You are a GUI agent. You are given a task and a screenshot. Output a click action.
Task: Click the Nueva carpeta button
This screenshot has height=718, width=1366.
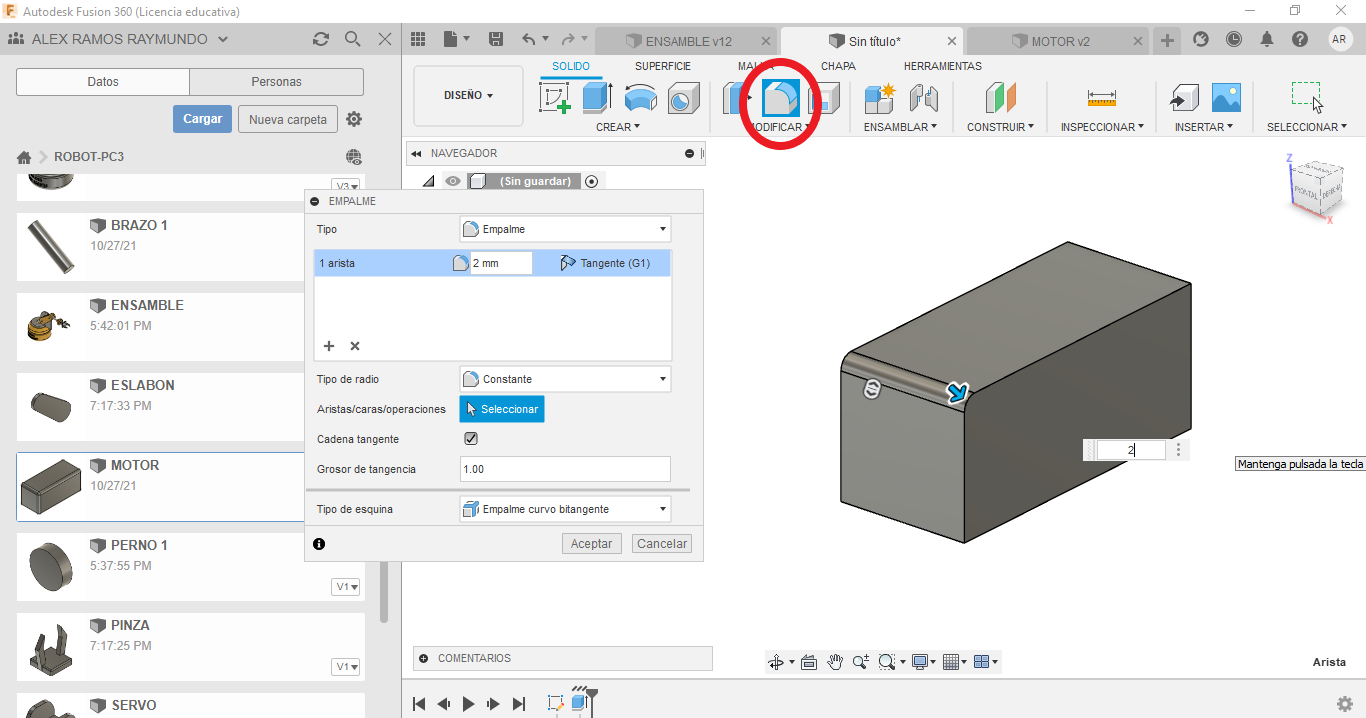(x=288, y=119)
